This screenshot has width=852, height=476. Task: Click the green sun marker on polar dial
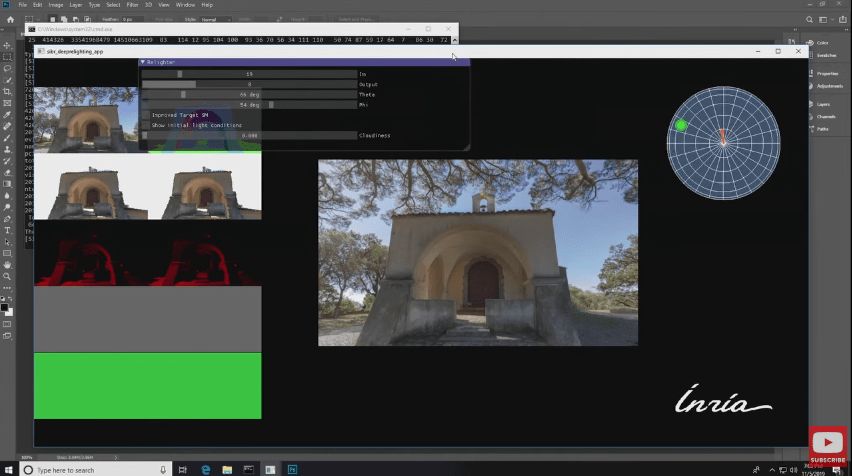pyautogui.click(x=681, y=125)
